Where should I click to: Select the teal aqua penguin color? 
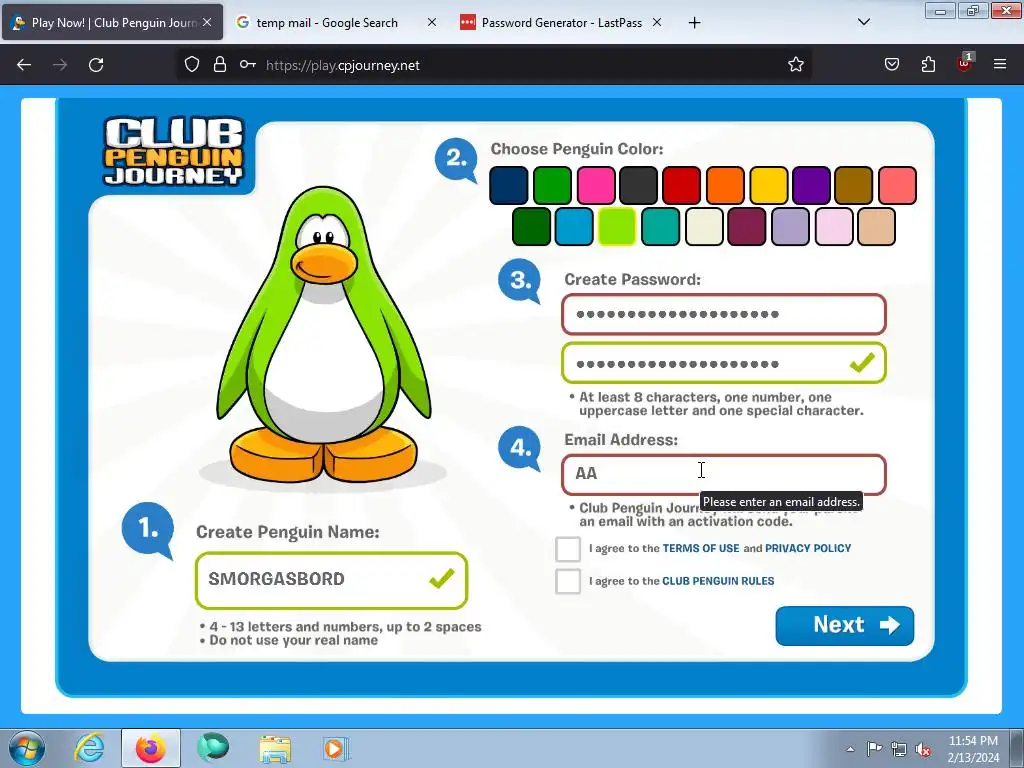pyautogui.click(x=660, y=227)
